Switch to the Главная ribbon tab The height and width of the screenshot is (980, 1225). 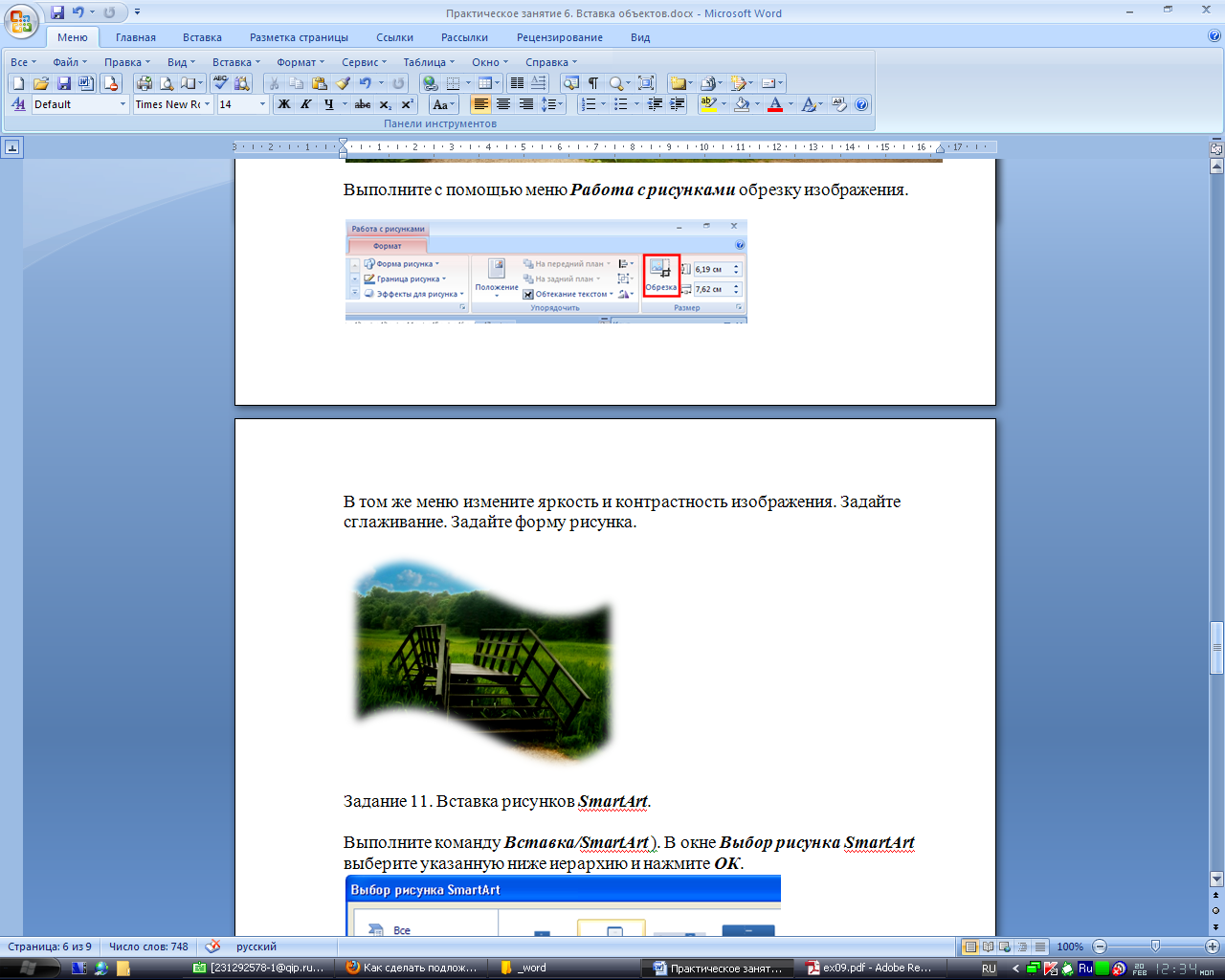tap(136, 37)
